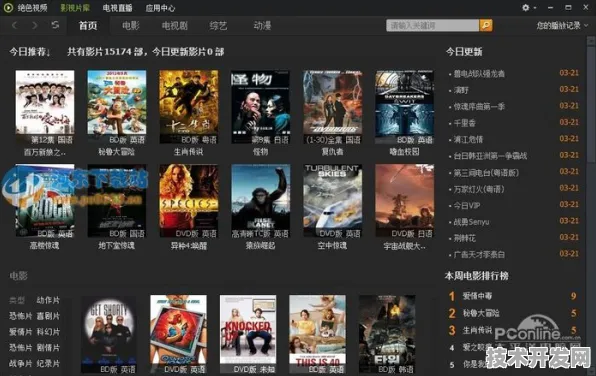Open the 高楼惊魂 poster

click(45, 201)
